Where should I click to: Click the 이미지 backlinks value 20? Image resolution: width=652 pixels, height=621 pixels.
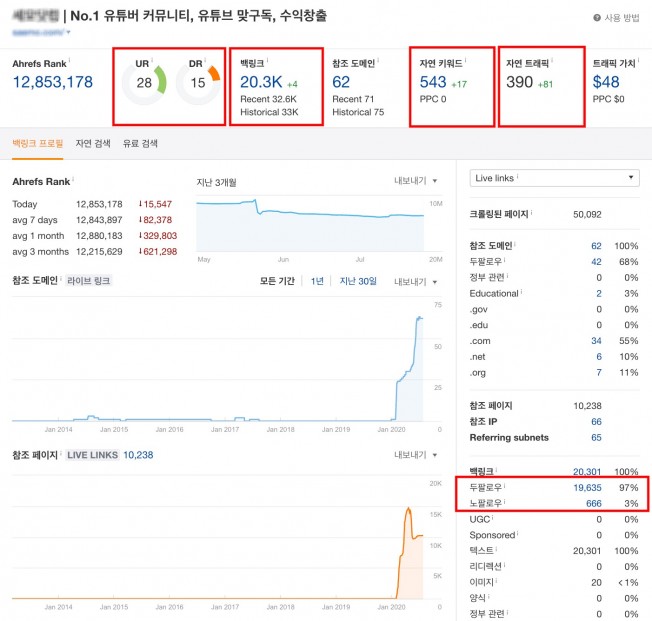pos(596,582)
